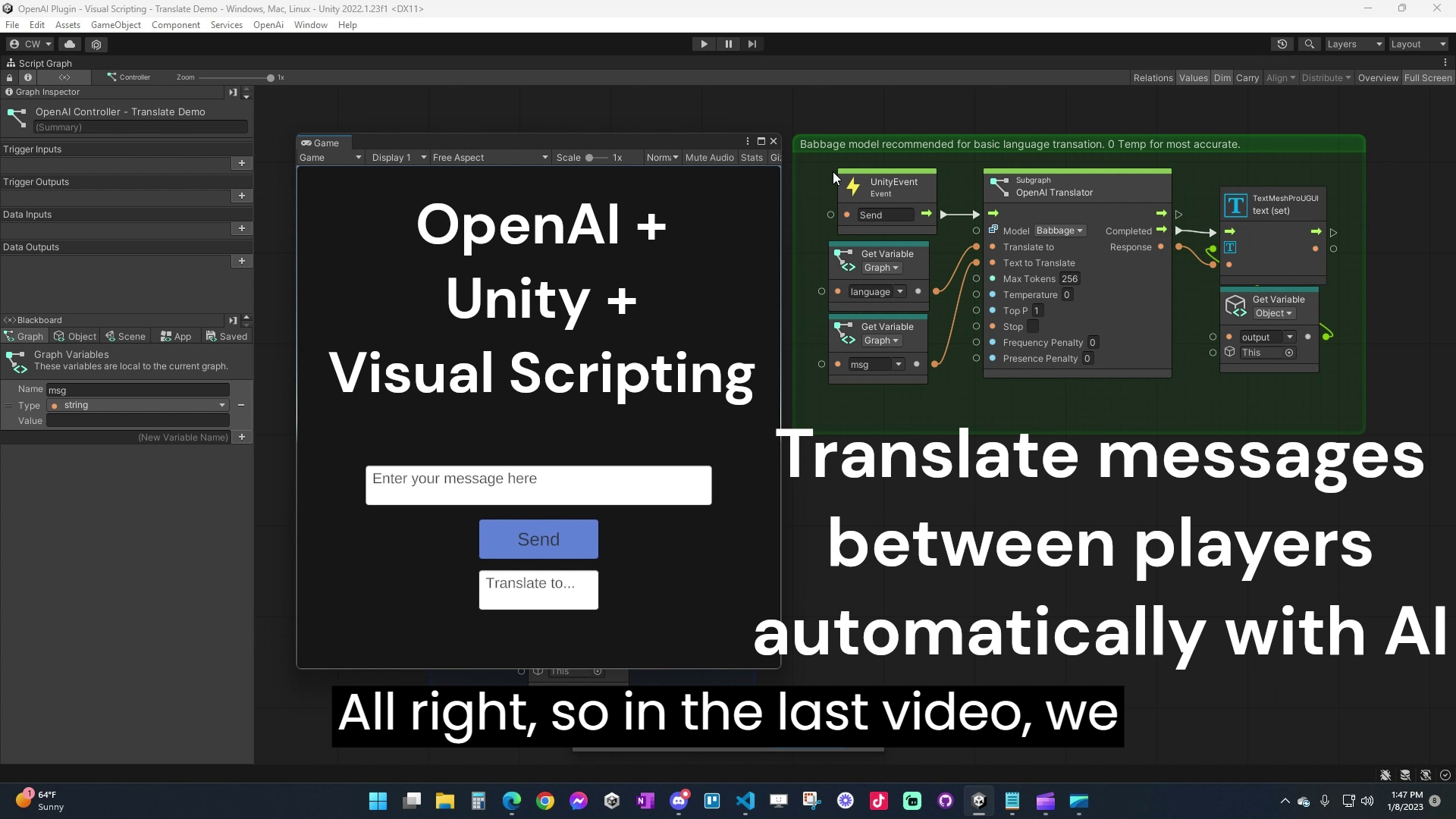Viewport: 1456px width, 819px height.
Task: Open the Package Manager hexagon icon in toolbar
Action: [x=96, y=44]
